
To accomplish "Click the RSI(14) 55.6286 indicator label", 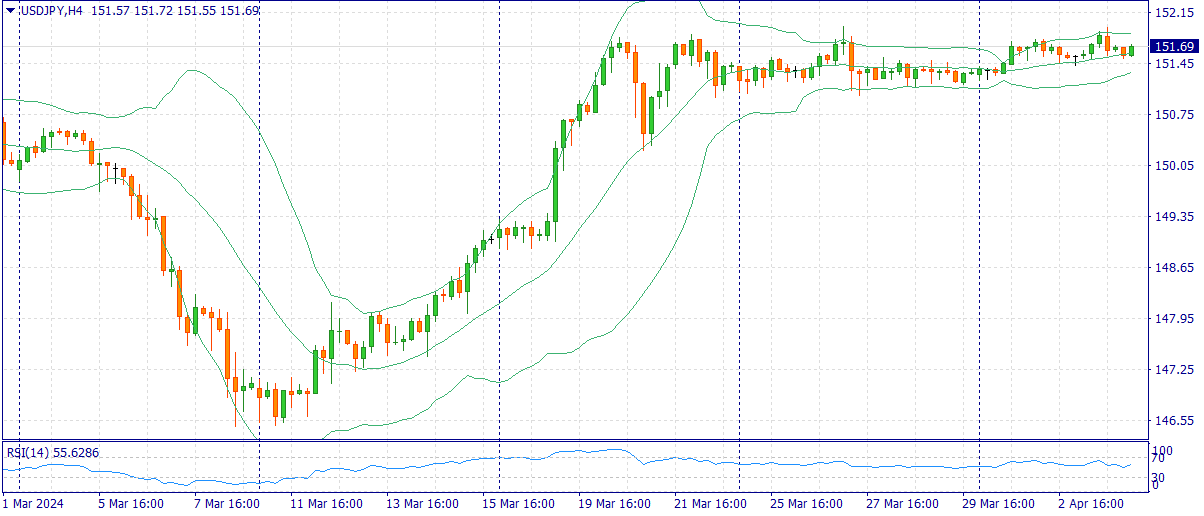I will (x=53, y=453).
